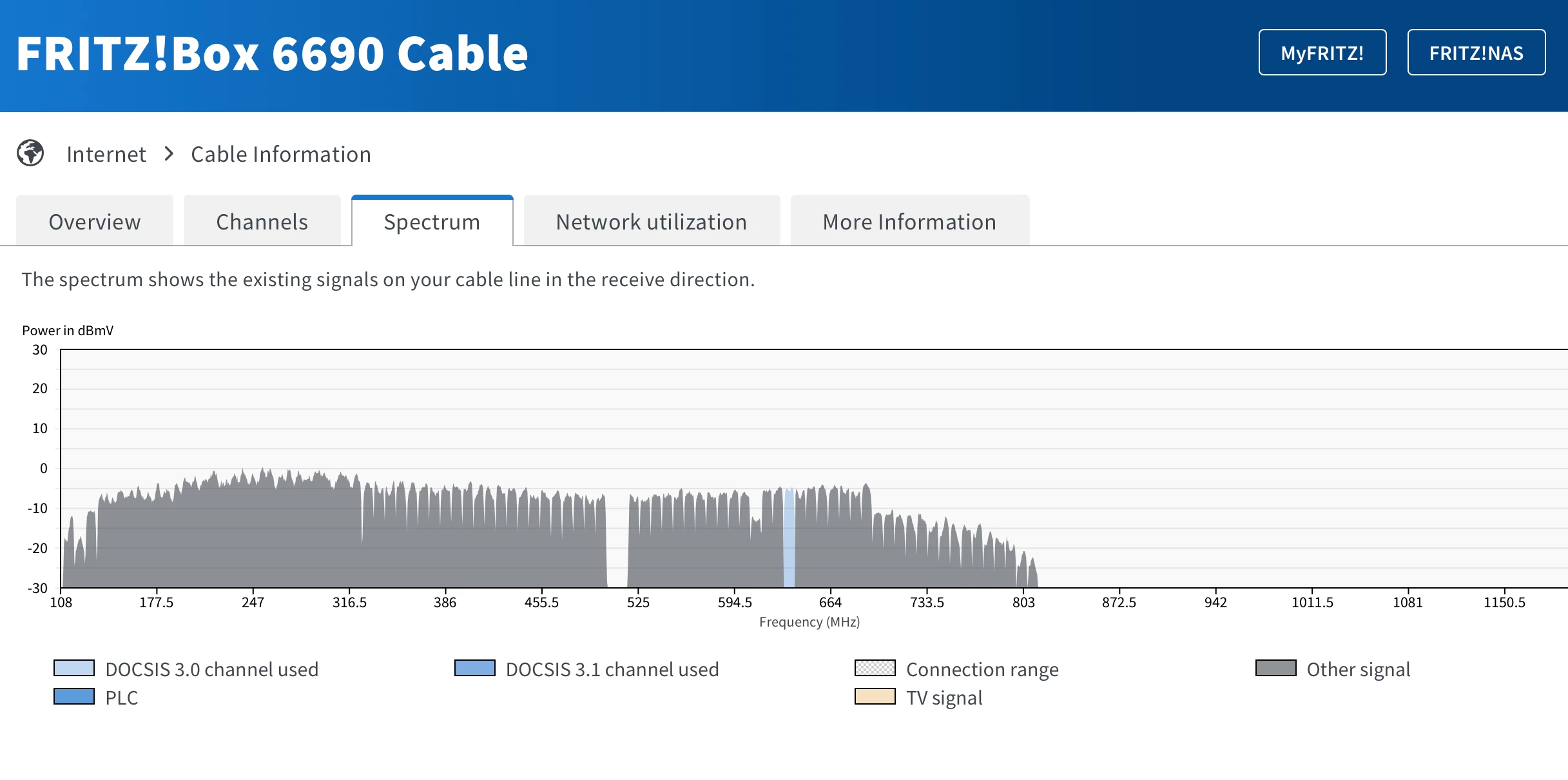This screenshot has width=1568, height=780.
Task: Open the FRITZ!NAS button
Action: [x=1476, y=53]
